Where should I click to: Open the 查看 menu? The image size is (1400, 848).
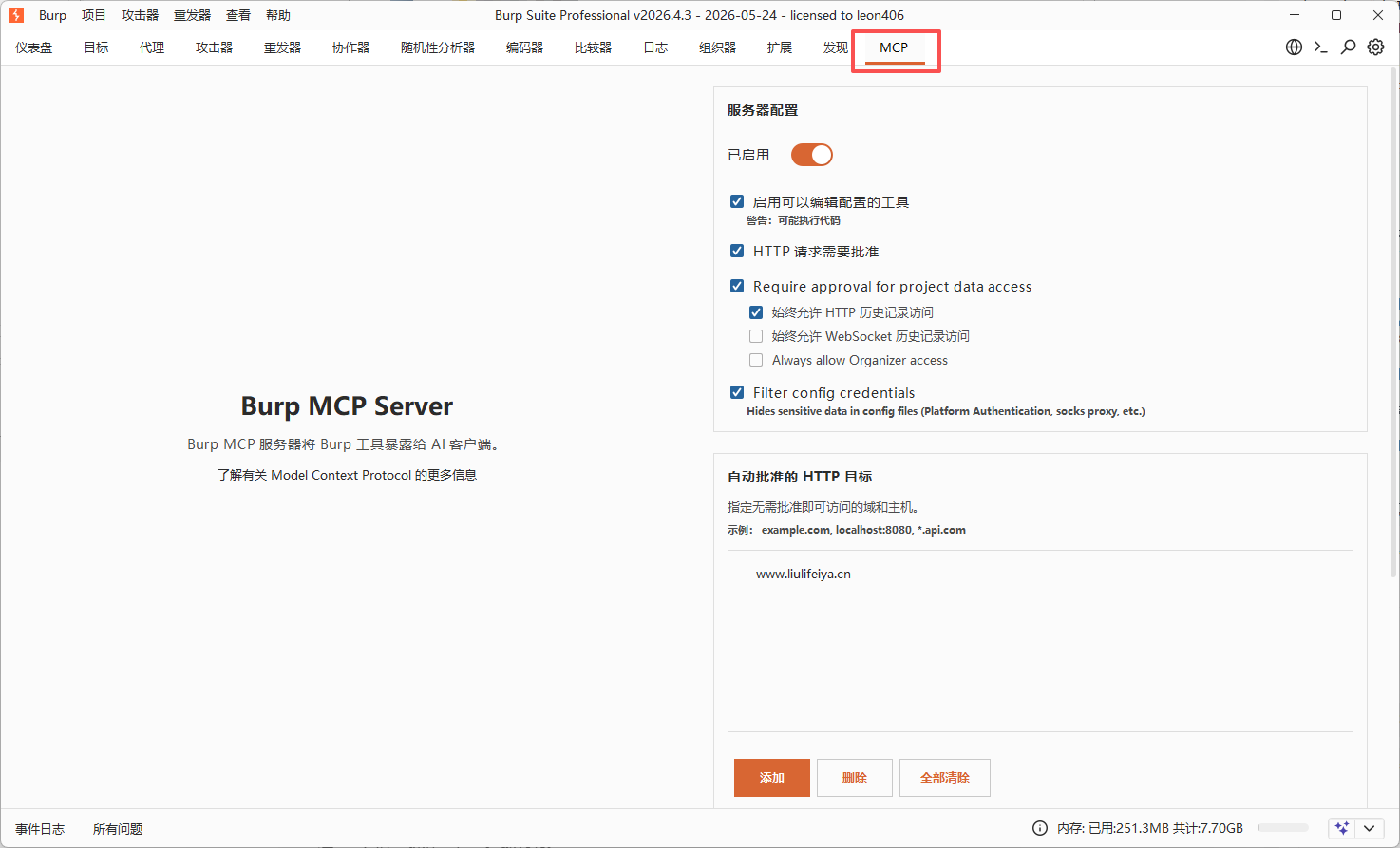238,15
